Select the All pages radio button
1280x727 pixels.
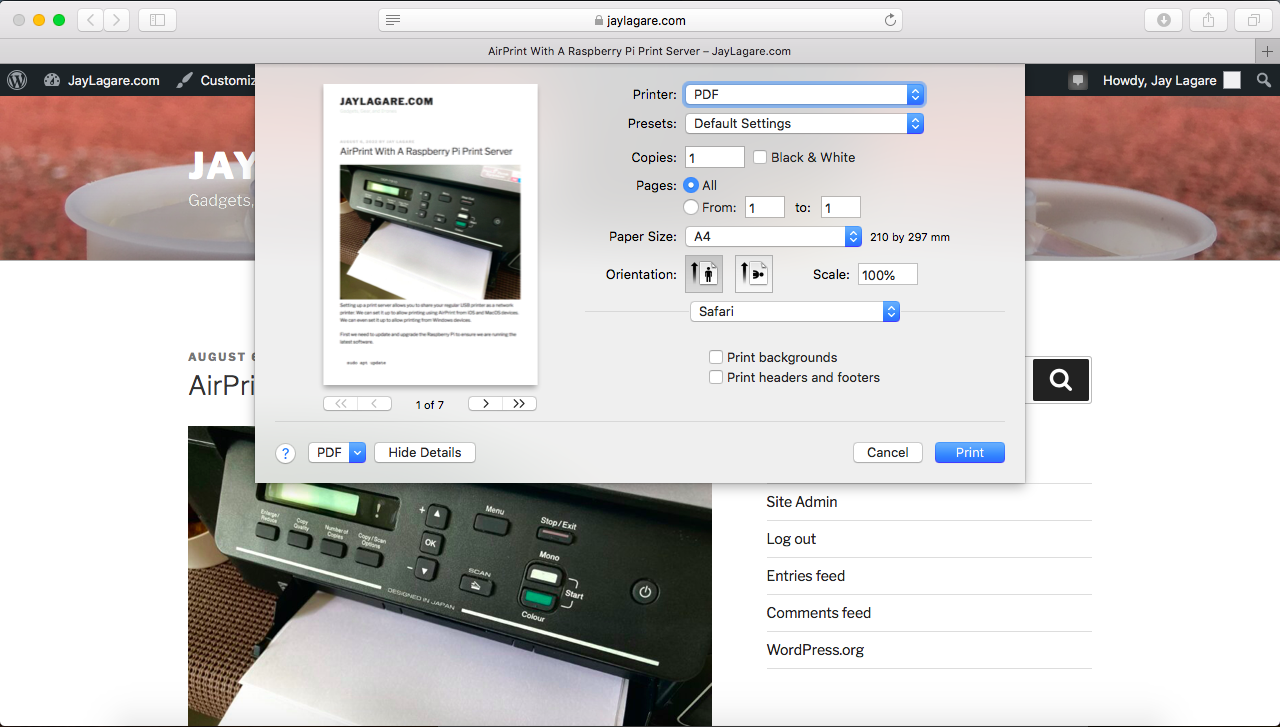691,185
